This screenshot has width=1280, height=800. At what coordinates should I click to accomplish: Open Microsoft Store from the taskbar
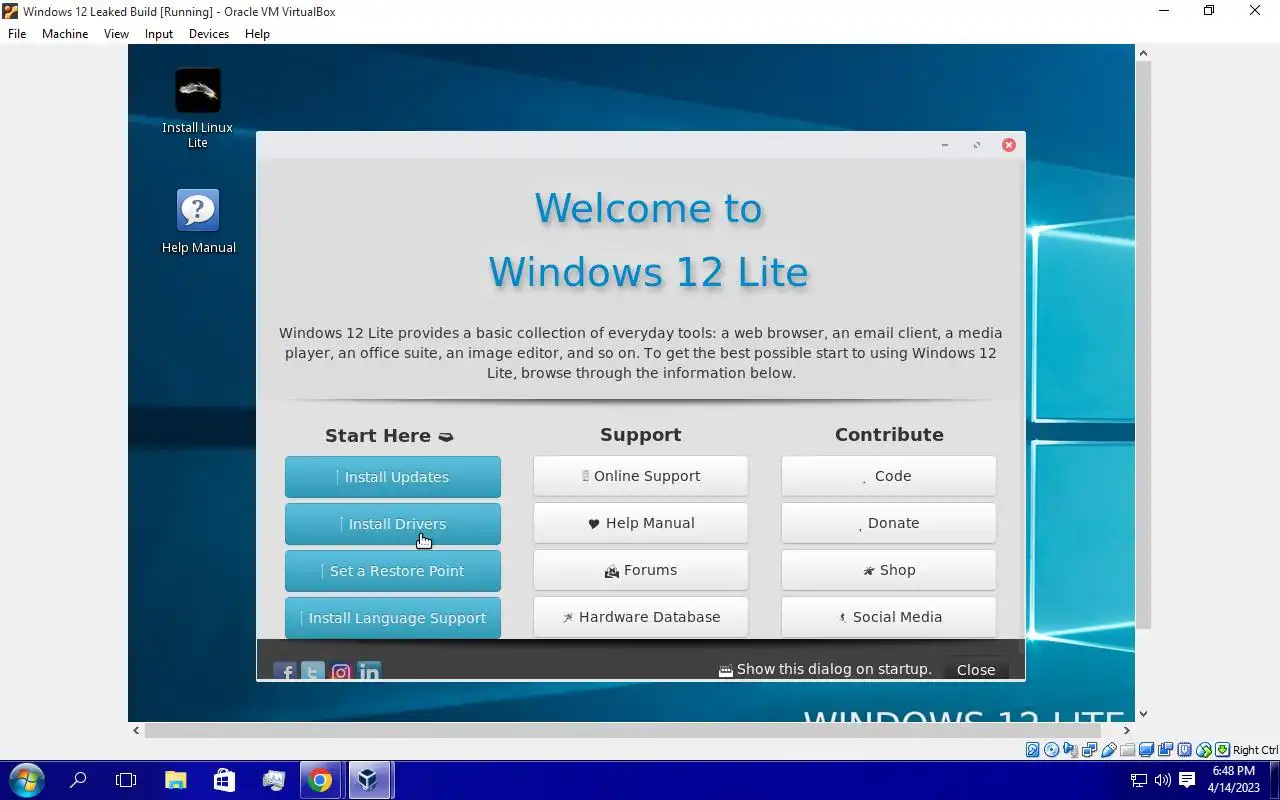coord(224,780)
